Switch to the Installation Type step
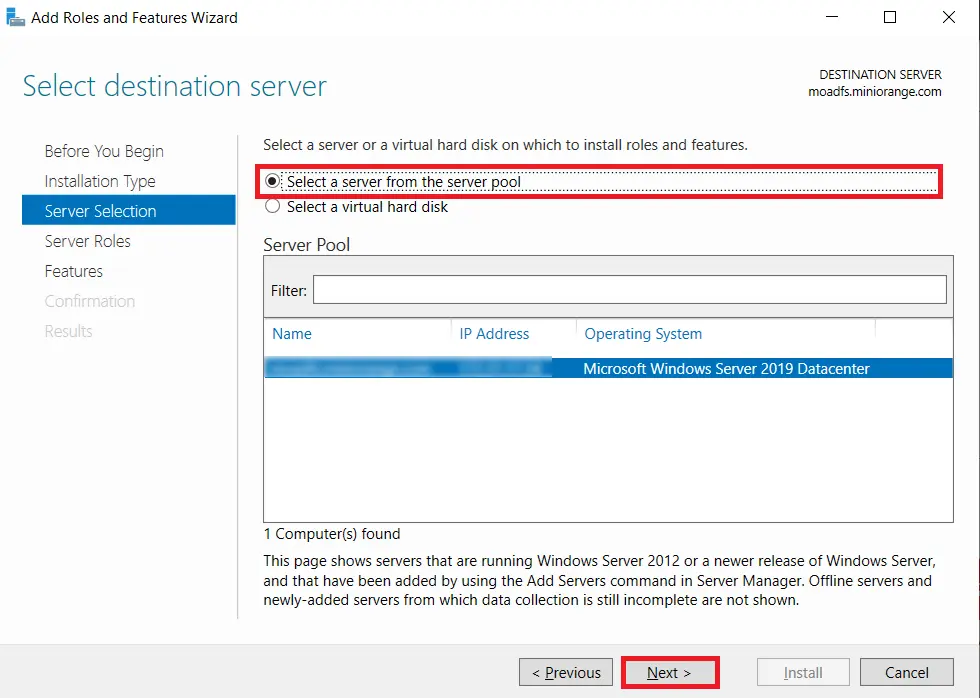Viewport: 980px width, 698px height. click(100, 181)
